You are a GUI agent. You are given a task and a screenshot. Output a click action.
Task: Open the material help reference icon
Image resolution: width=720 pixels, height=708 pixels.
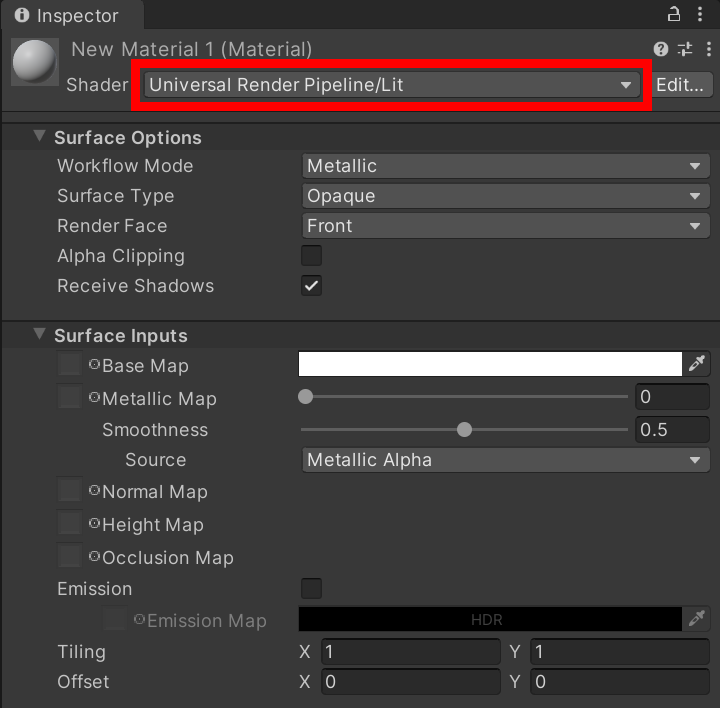661,49
